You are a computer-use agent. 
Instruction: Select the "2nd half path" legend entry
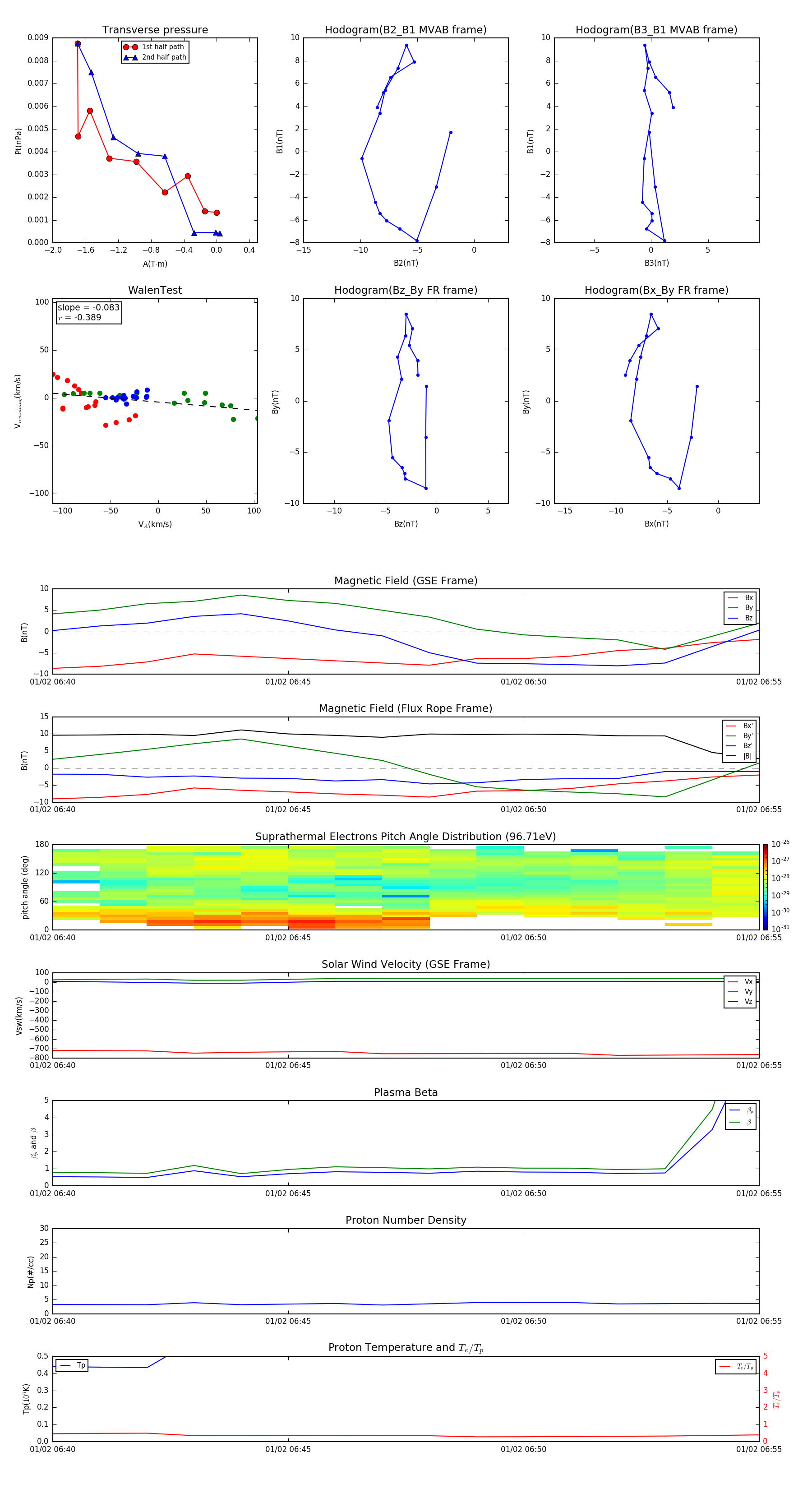point(155,57)
